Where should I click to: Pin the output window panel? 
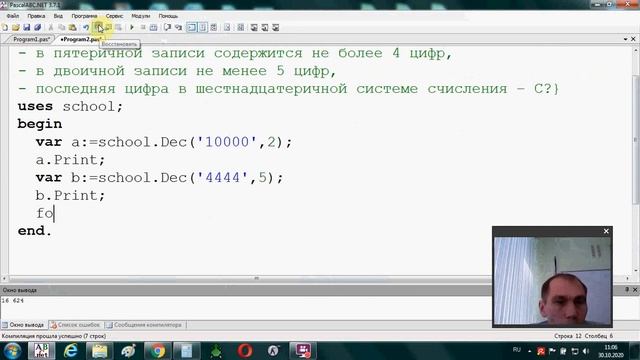[x=627, y=289]
